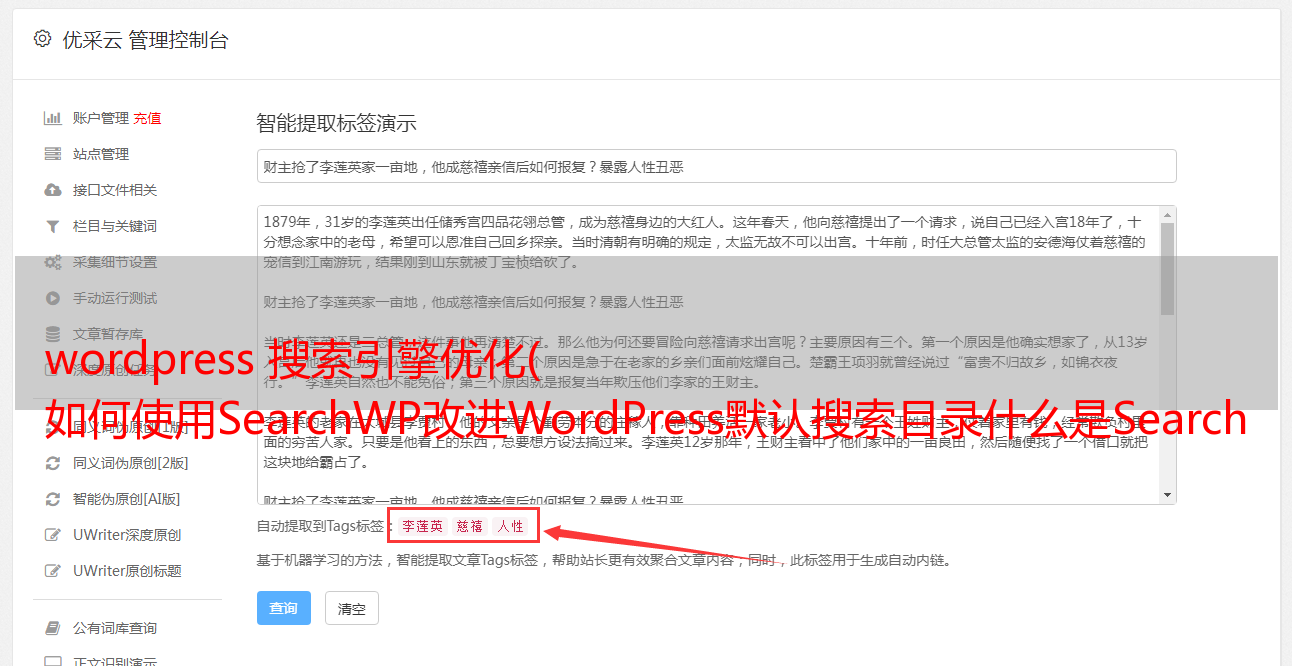Click the gear icon beside 优采云 管理控制台
The width and height of the screenshot is (1292, 666).
[42, 39]
